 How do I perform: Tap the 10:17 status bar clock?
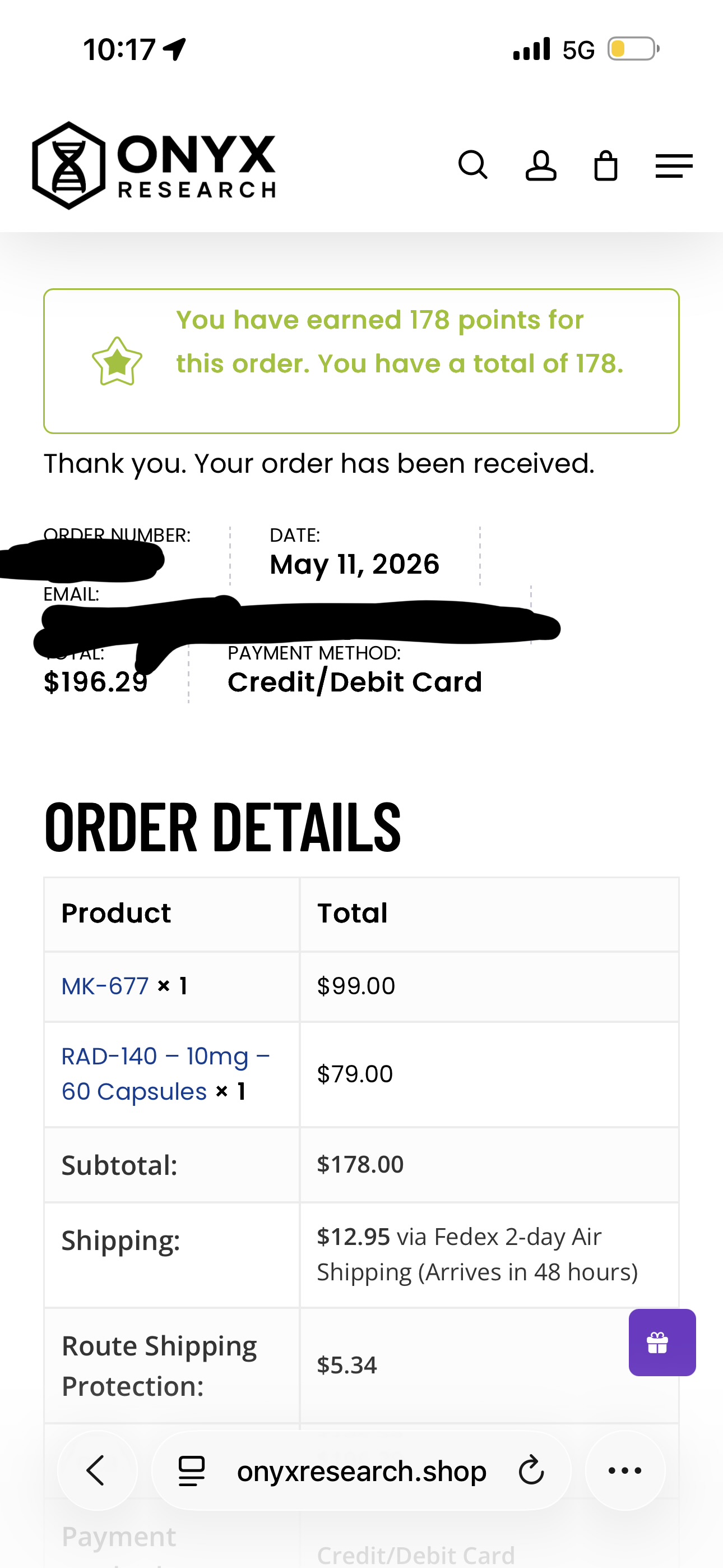point(119,49)
